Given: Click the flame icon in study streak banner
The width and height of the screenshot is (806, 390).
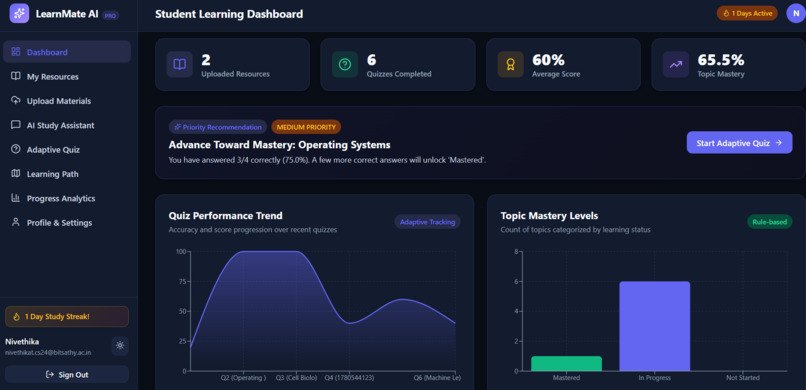Looking at the screenshot, I should click(16, 317).
